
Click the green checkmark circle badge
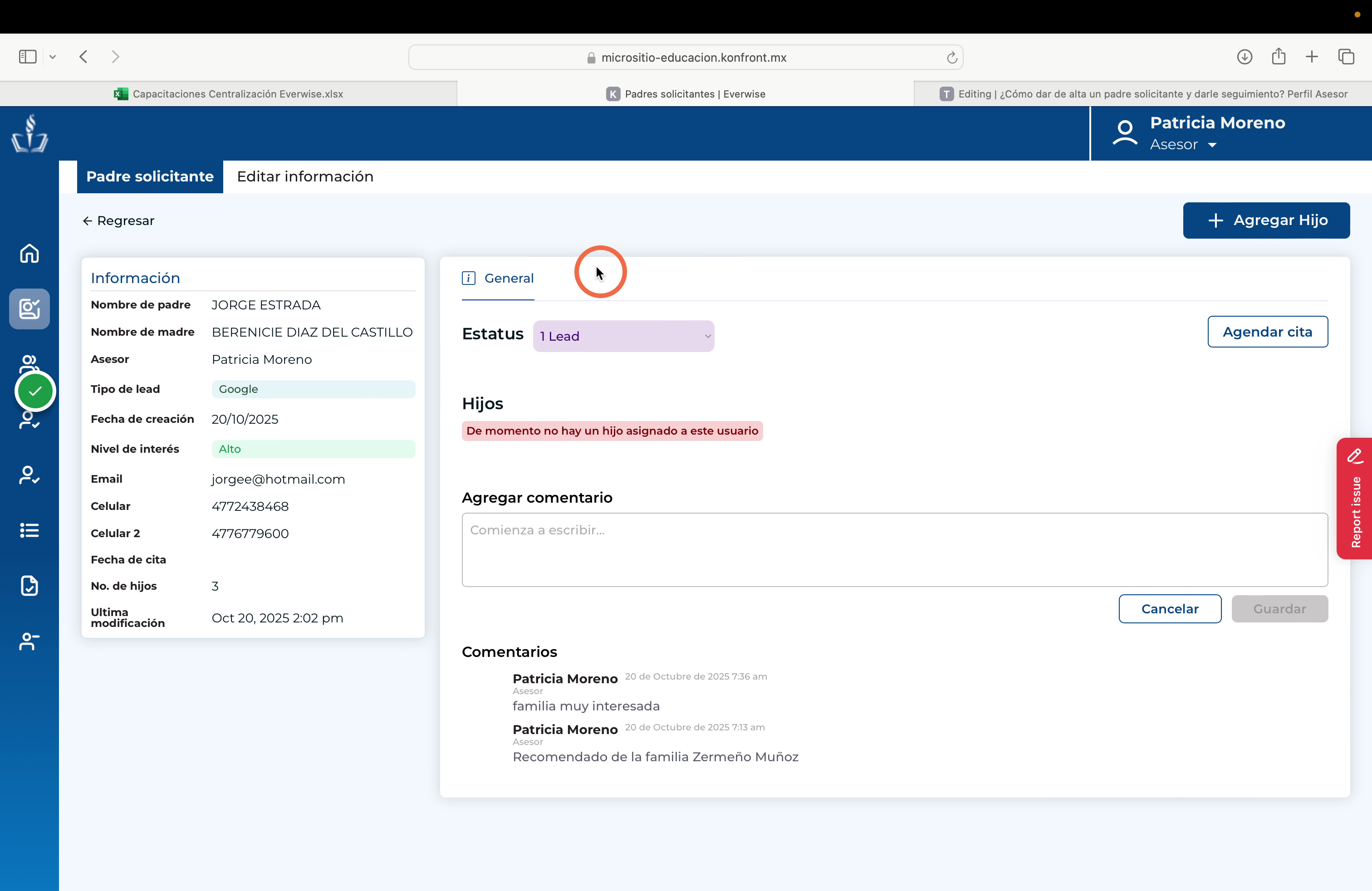click(35, 392)
